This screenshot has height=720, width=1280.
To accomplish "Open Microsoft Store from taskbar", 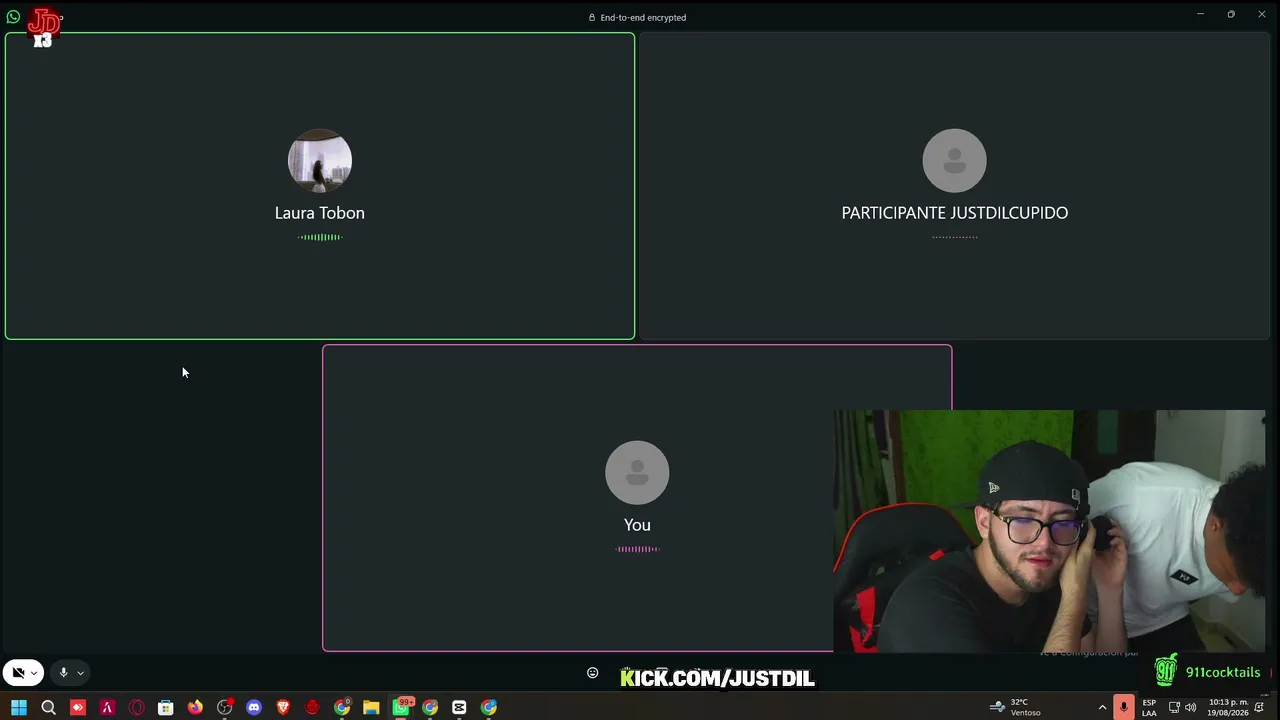I will (166, 708).
